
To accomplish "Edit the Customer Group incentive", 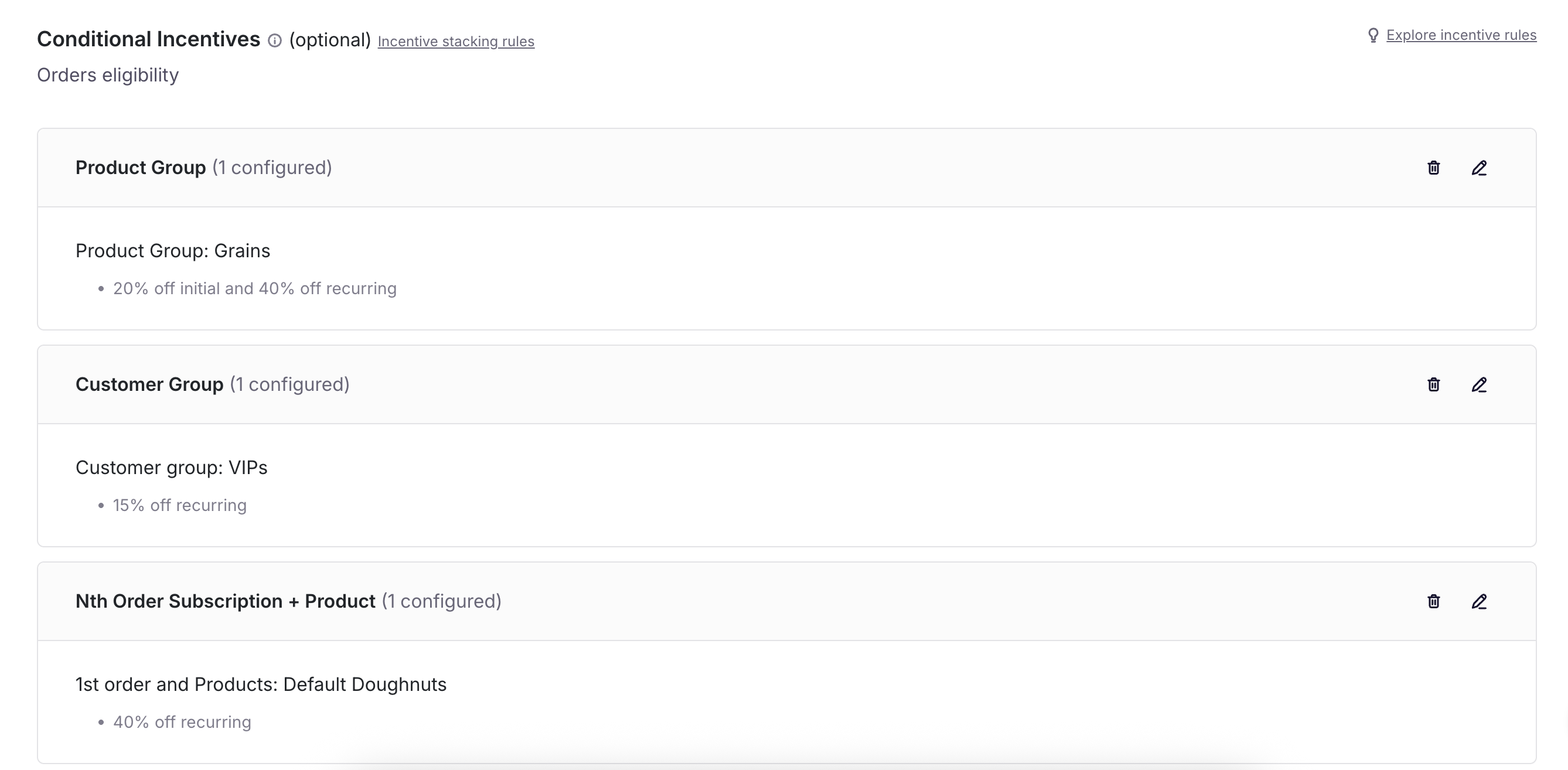I will 1479,384.
